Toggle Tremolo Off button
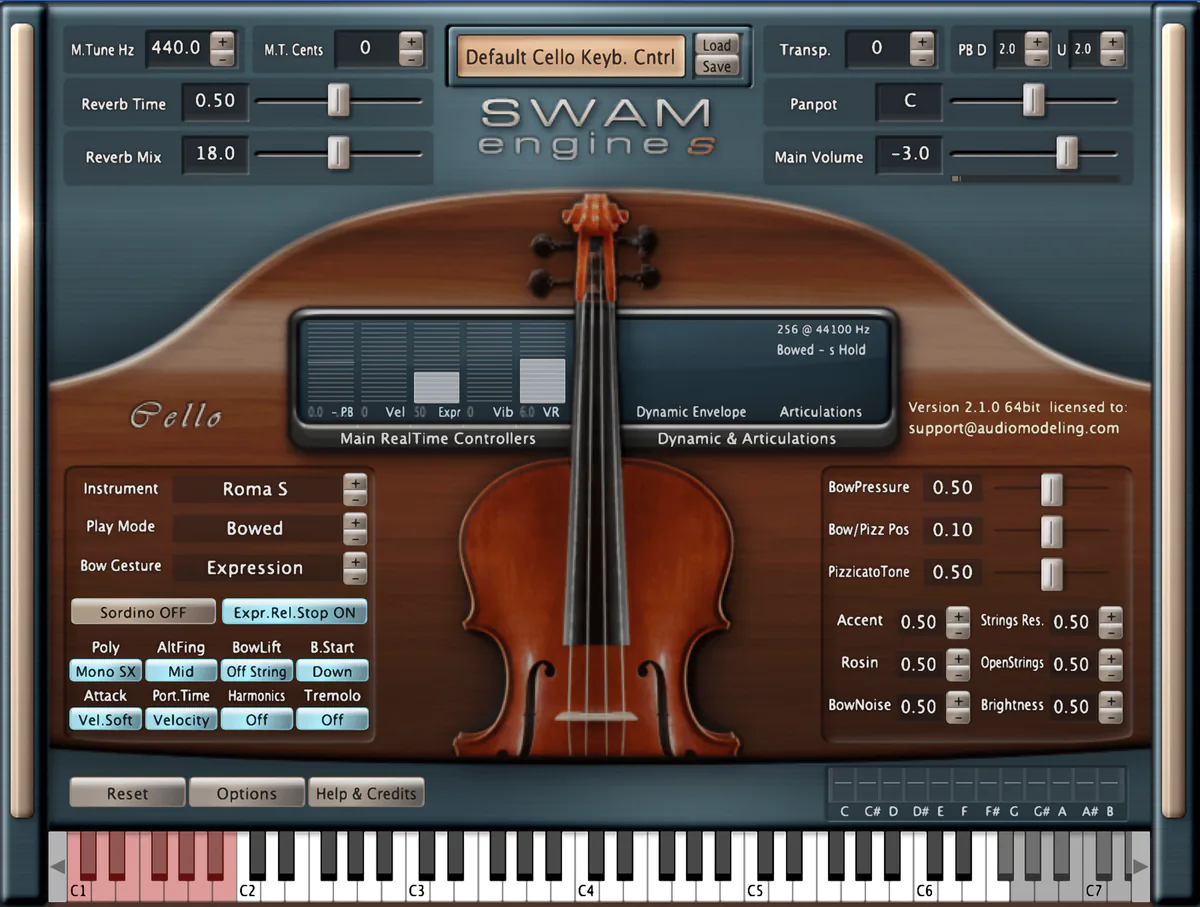This screenshot has height=907, width=1200. [x=332, y=719]
